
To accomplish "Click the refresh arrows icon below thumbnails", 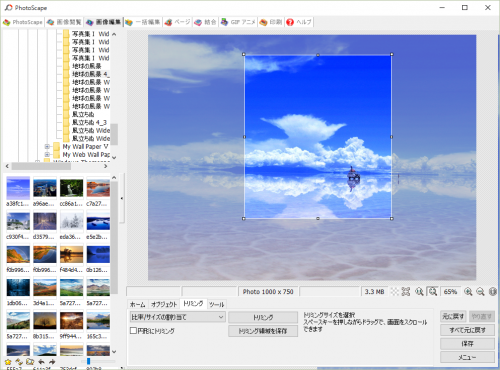I will pos(19,362).
